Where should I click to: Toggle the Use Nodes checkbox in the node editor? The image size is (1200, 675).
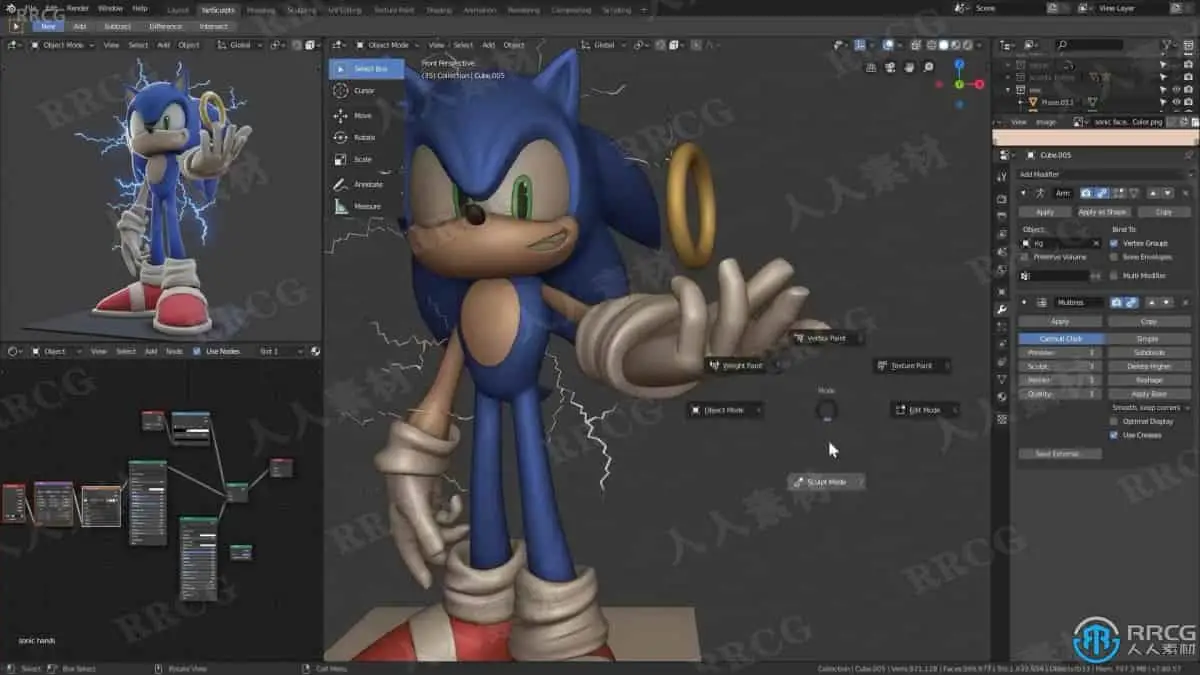click(197, 351)
